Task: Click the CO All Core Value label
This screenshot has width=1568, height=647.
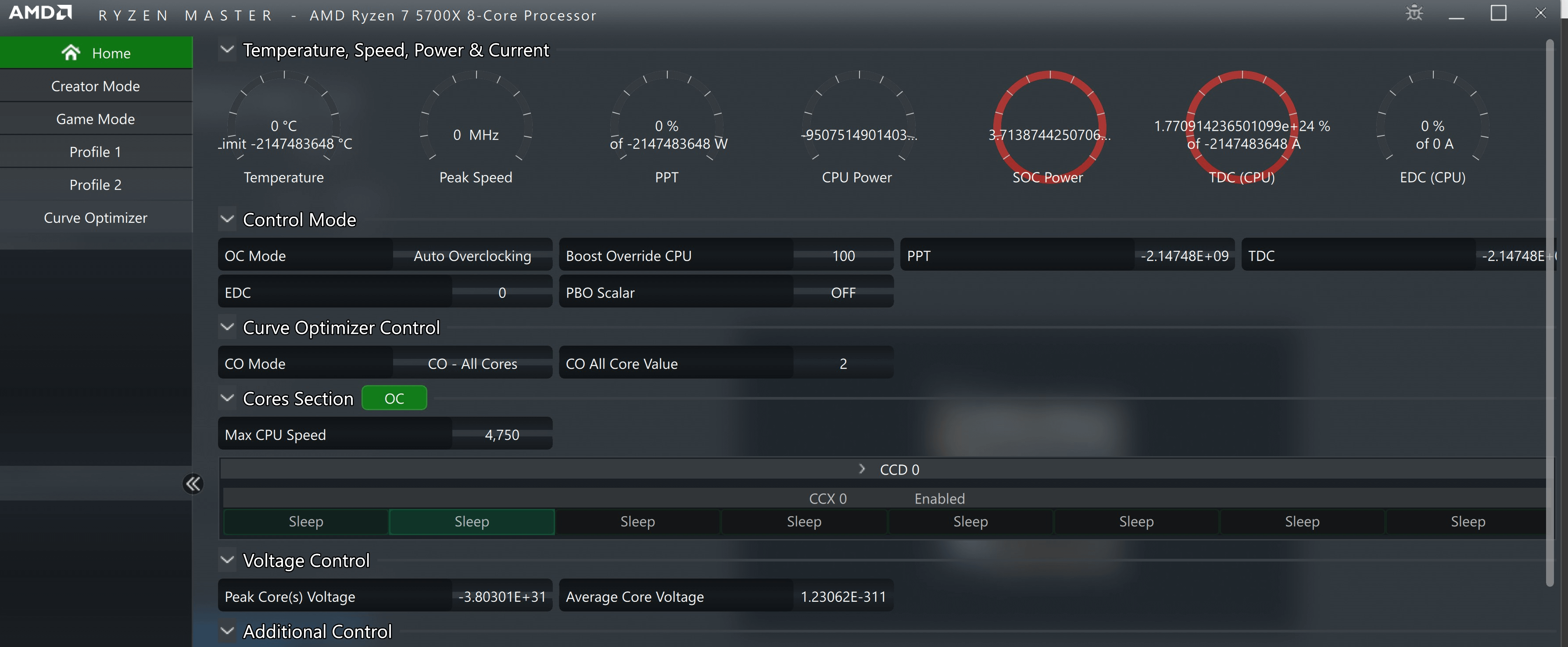Action: [x=622, y=363]
